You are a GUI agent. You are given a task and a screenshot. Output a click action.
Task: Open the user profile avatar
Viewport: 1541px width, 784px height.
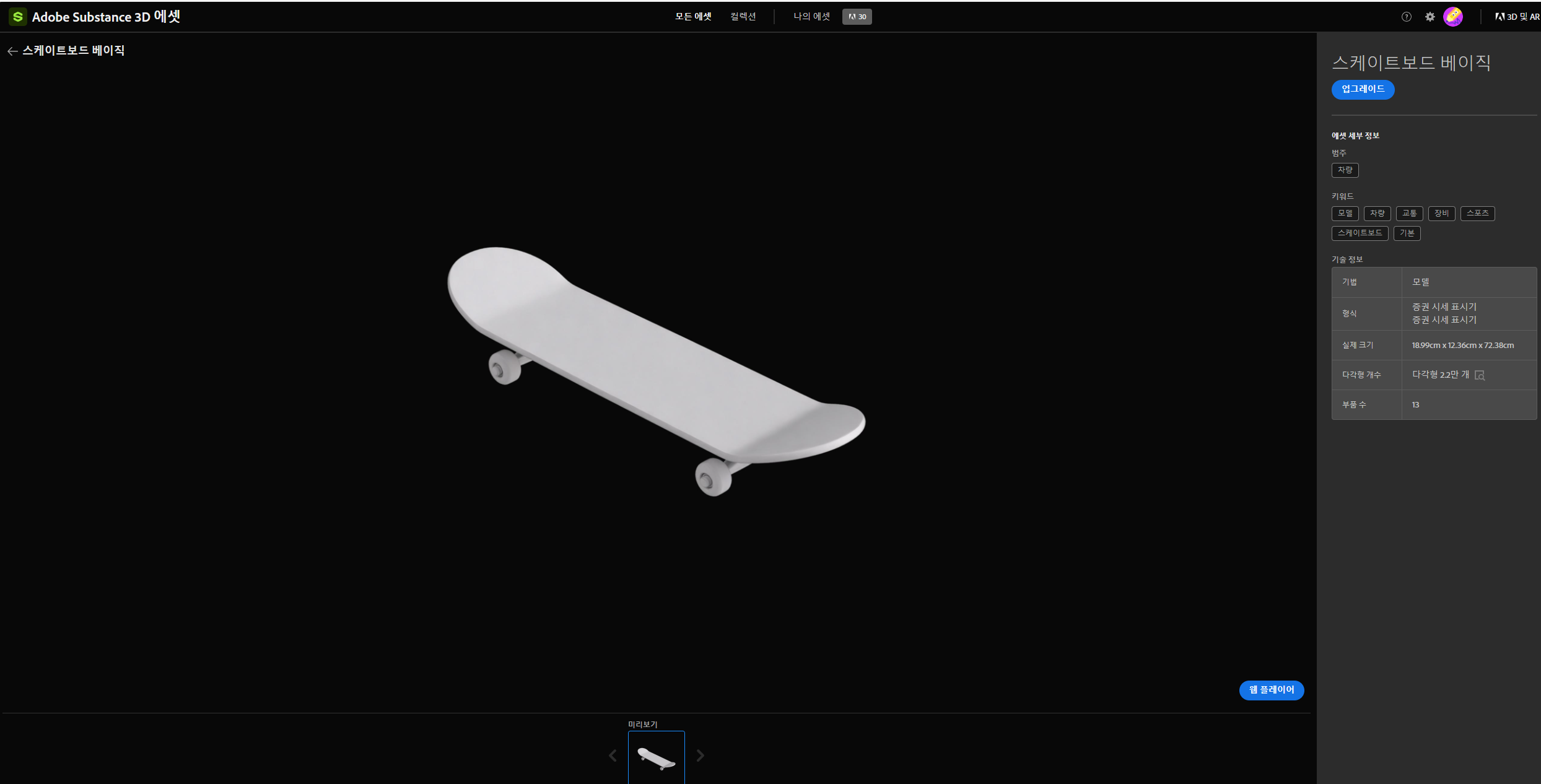coord(1452,17)
